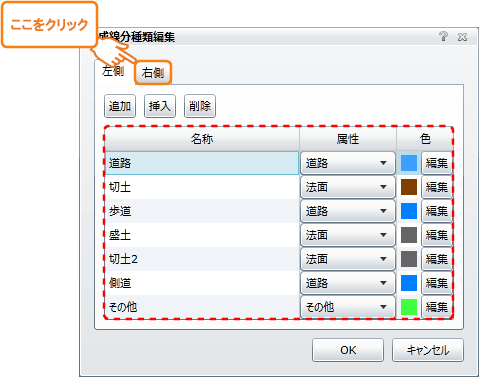Image resolution: width=479 pixels, height=377 pixels.
Task: Expand attribute dropdown for 切土2 row
Action: 348,259
